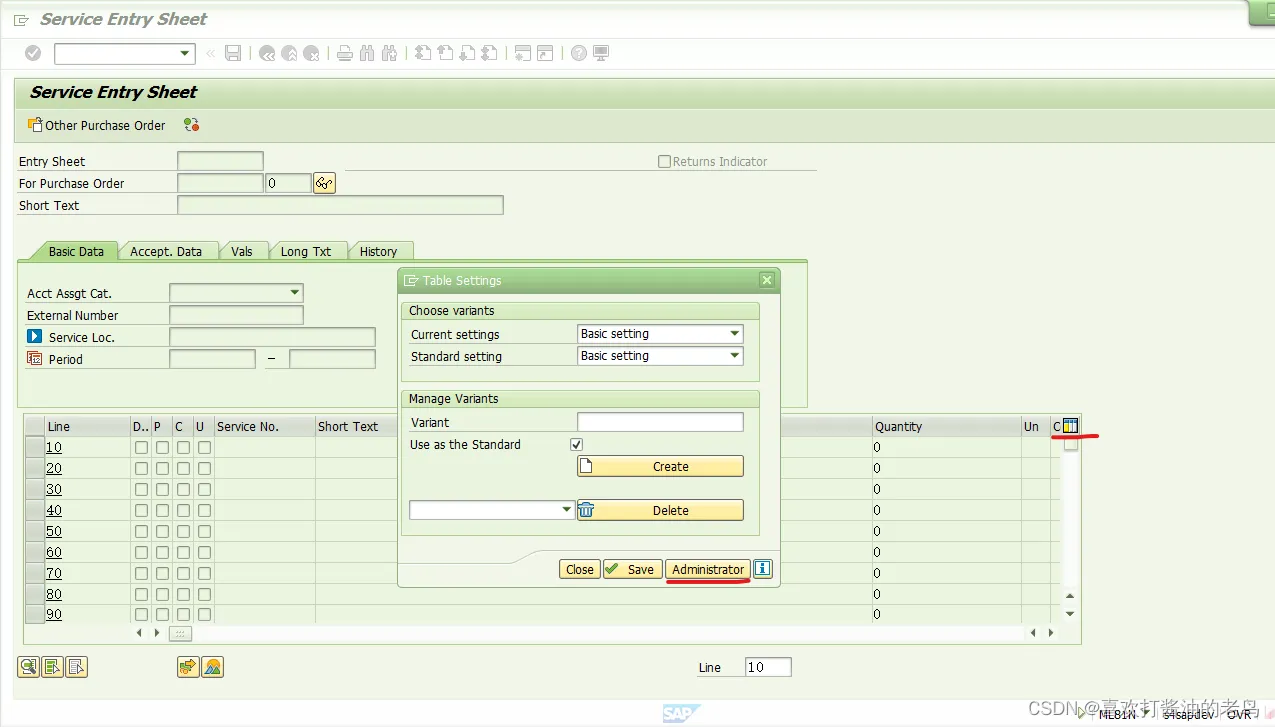Screen dimensions: 1275x727
Task: Click the First Page toolbar icon
Action: [423, 53]
